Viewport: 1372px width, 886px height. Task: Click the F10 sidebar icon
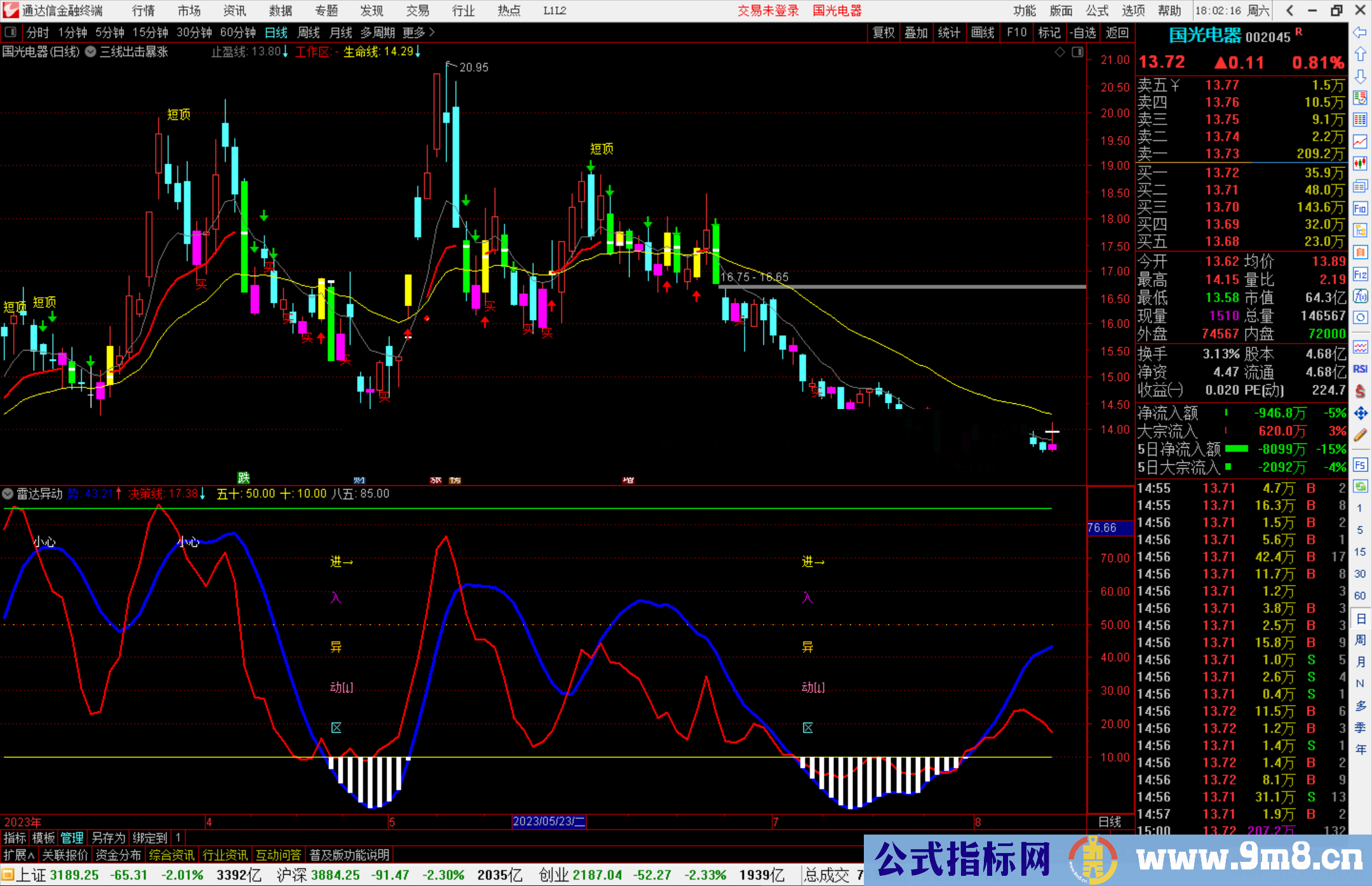click(x=1360, y=208)
